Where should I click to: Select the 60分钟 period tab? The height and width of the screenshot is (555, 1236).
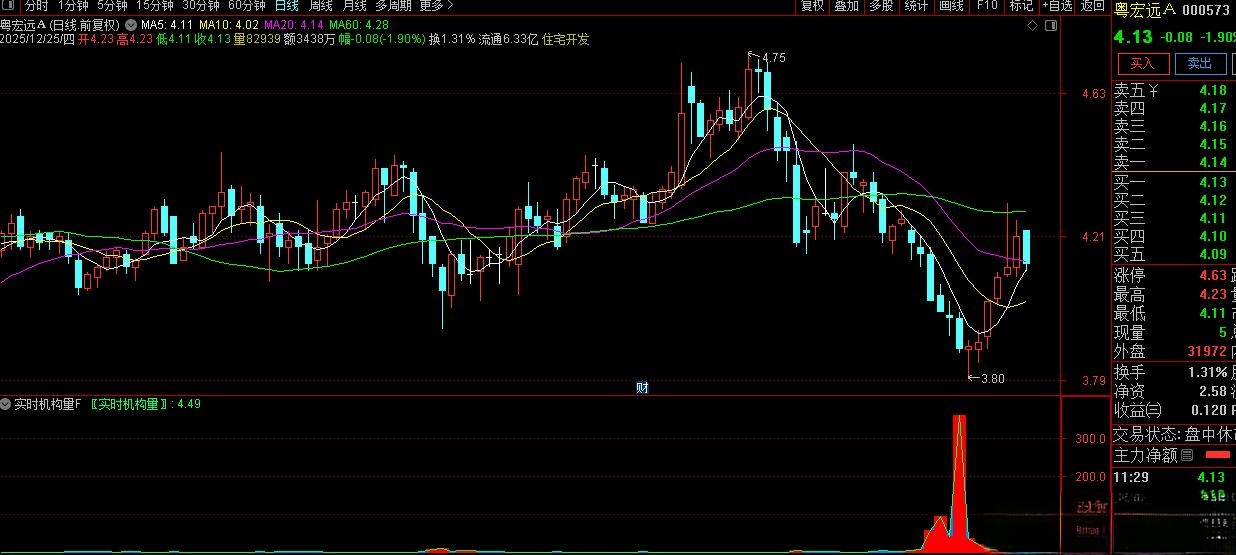click(246, 6)
